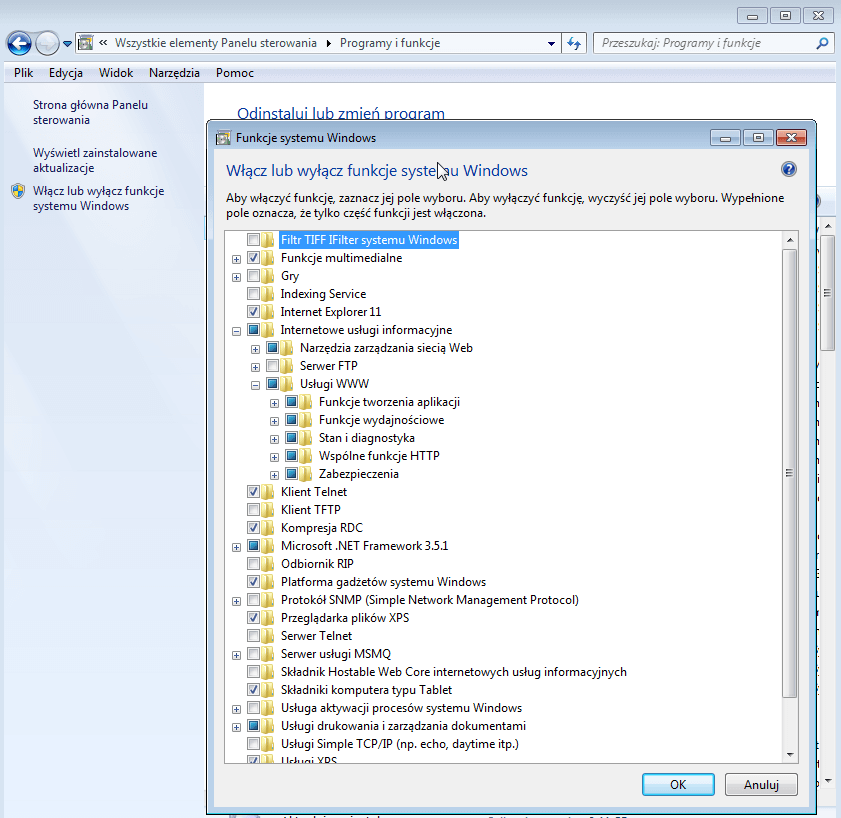Open Wyświetl zainstalowane aktualizacje link
The width and height of the screenshot is (841, 818).
(x=95, y=160)
